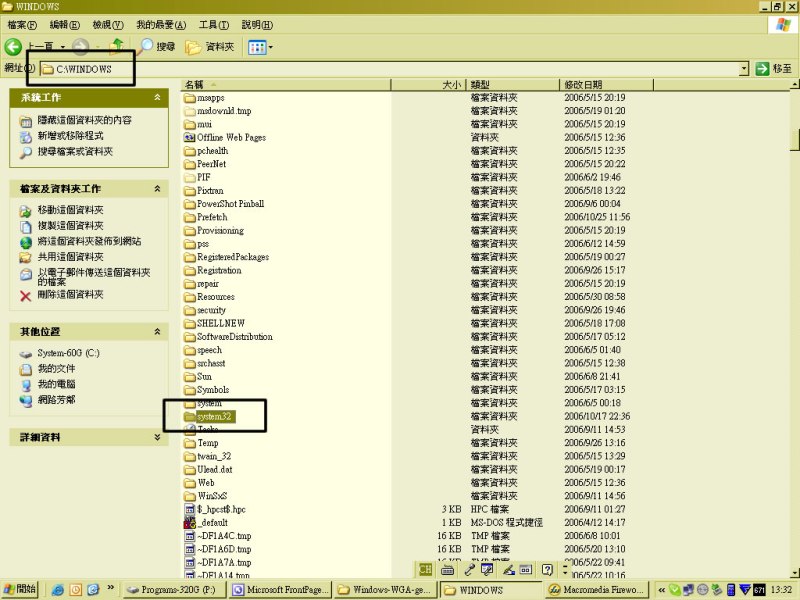Switch to the Microsoft FrontPage taskbar button
800x600 pixels.
tap(281, 590)
